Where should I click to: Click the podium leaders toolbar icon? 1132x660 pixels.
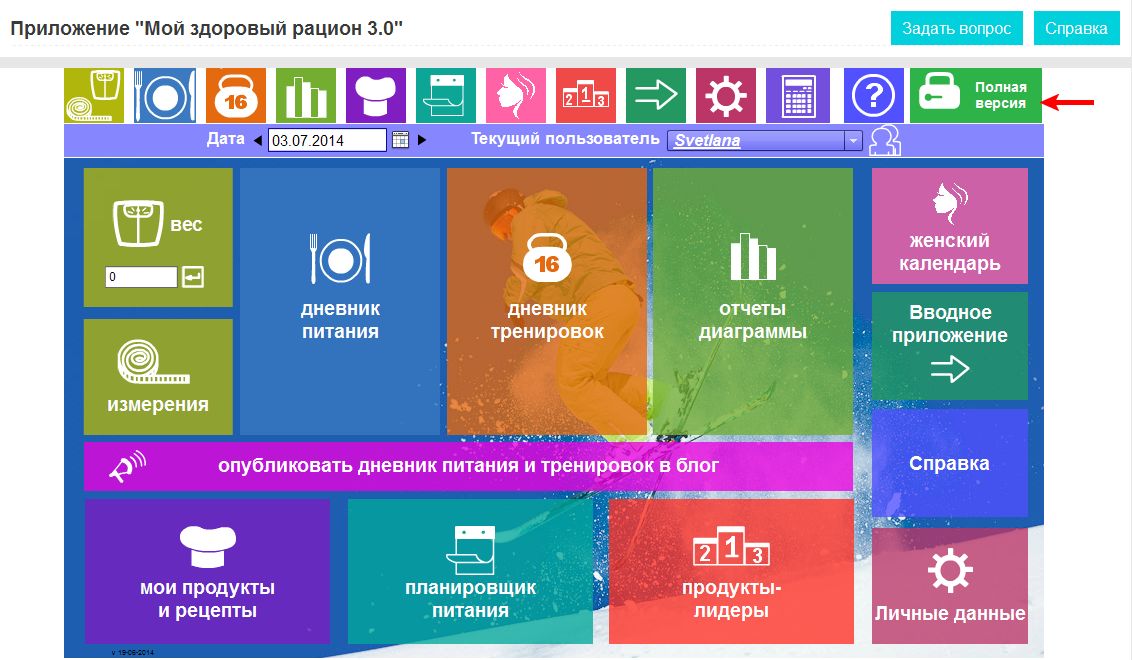pyautogui.click(x=586, y=95)
